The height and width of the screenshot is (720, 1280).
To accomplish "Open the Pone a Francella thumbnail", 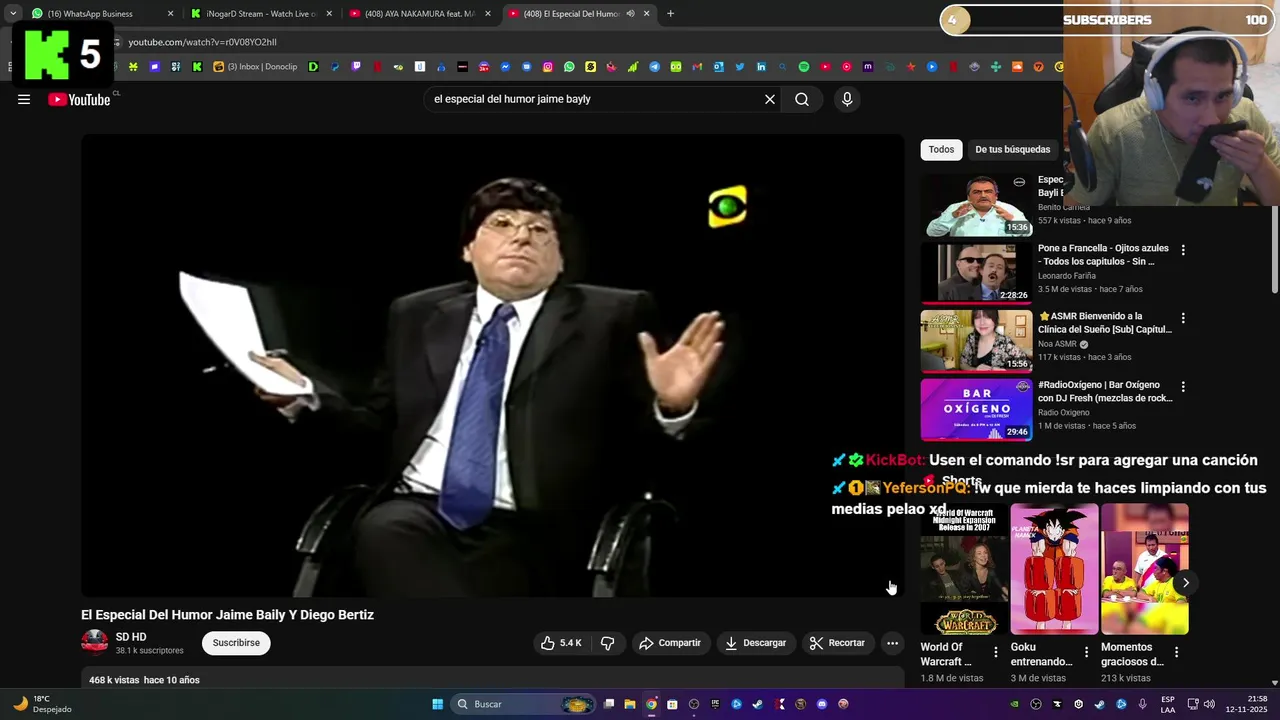I will pos(976,272).
